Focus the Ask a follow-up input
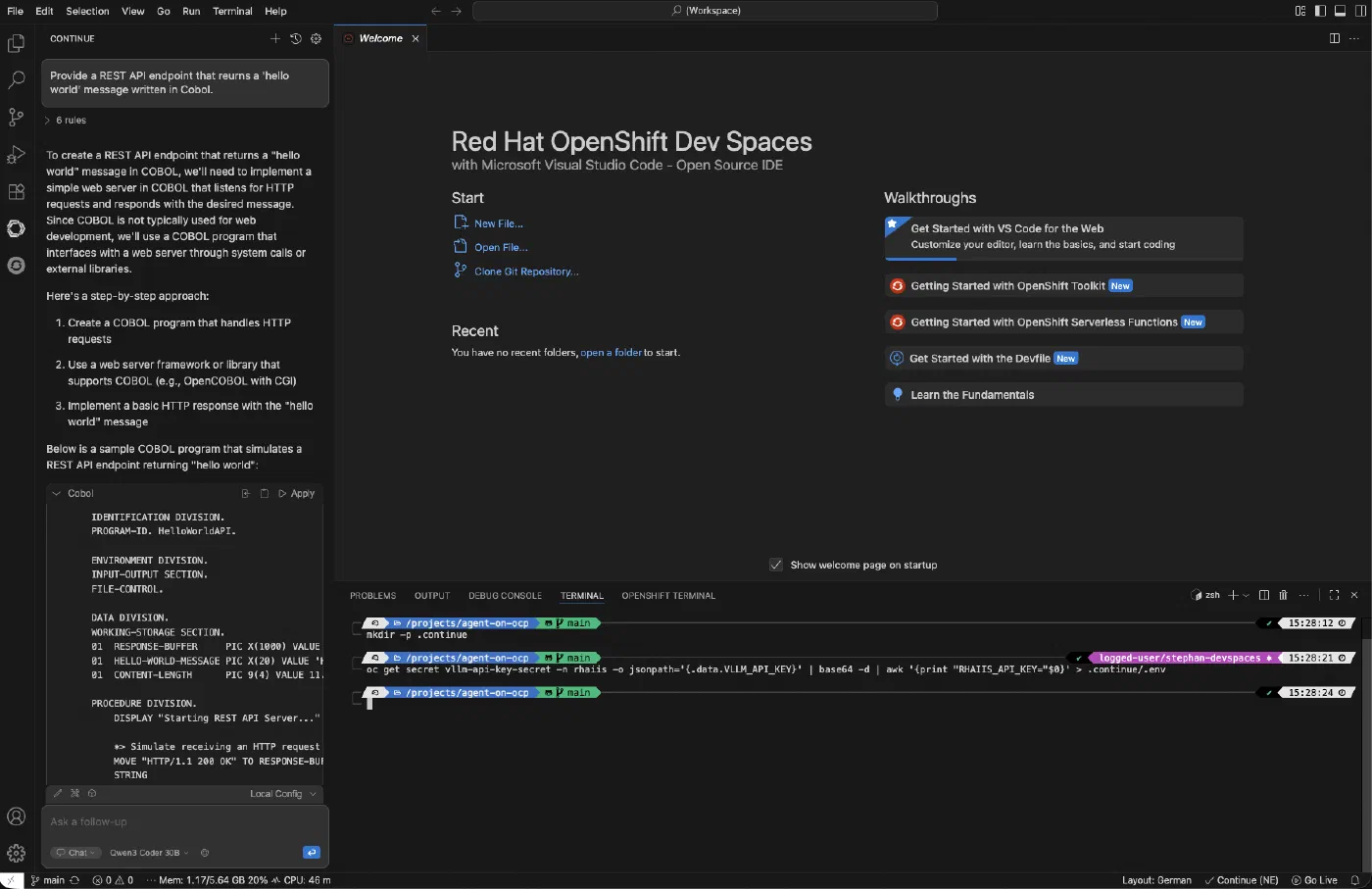The height and width of the screenshot is (889, 1372). click(x=184, y=822)
